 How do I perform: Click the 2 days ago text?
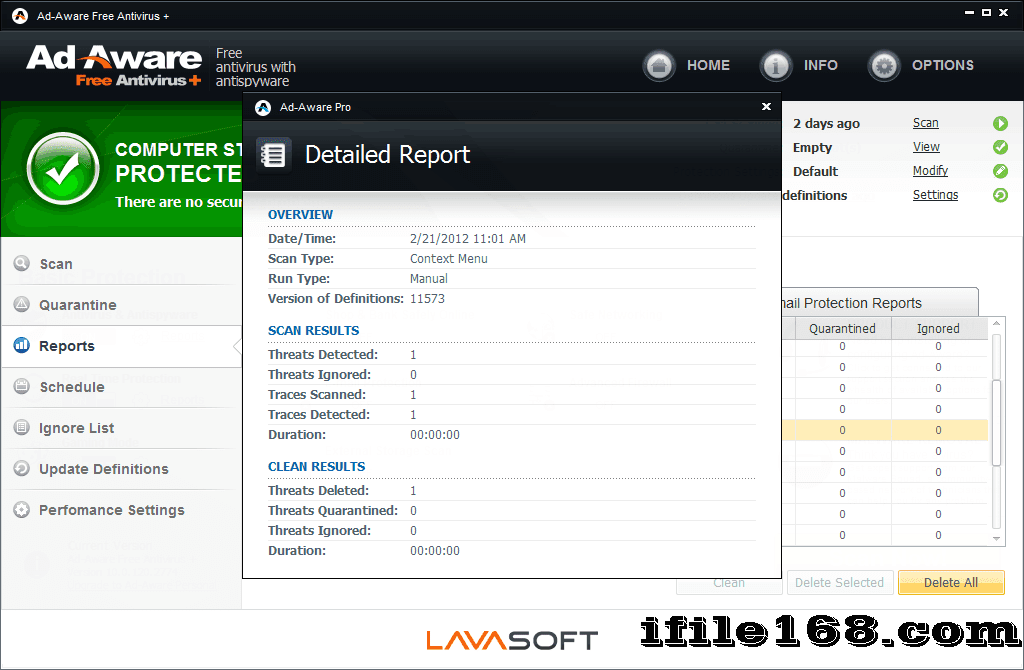(x=826, y=123)
